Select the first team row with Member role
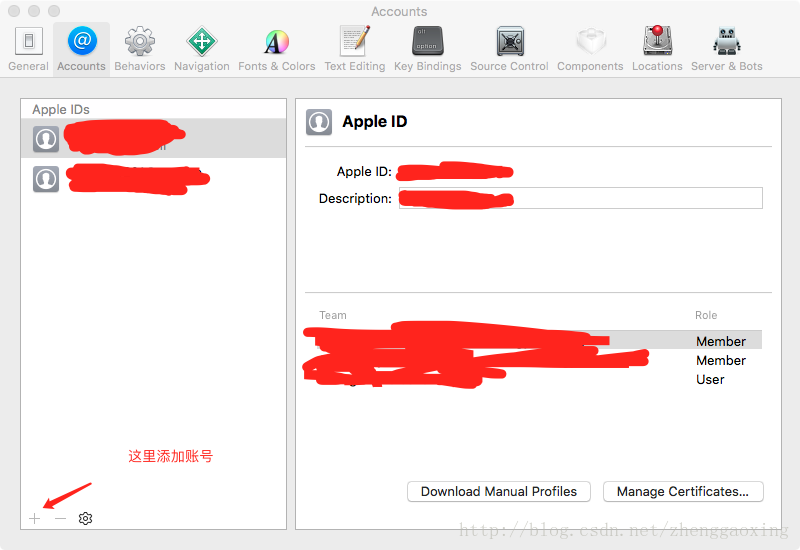 pyautogui.click(x=533, y=340)
